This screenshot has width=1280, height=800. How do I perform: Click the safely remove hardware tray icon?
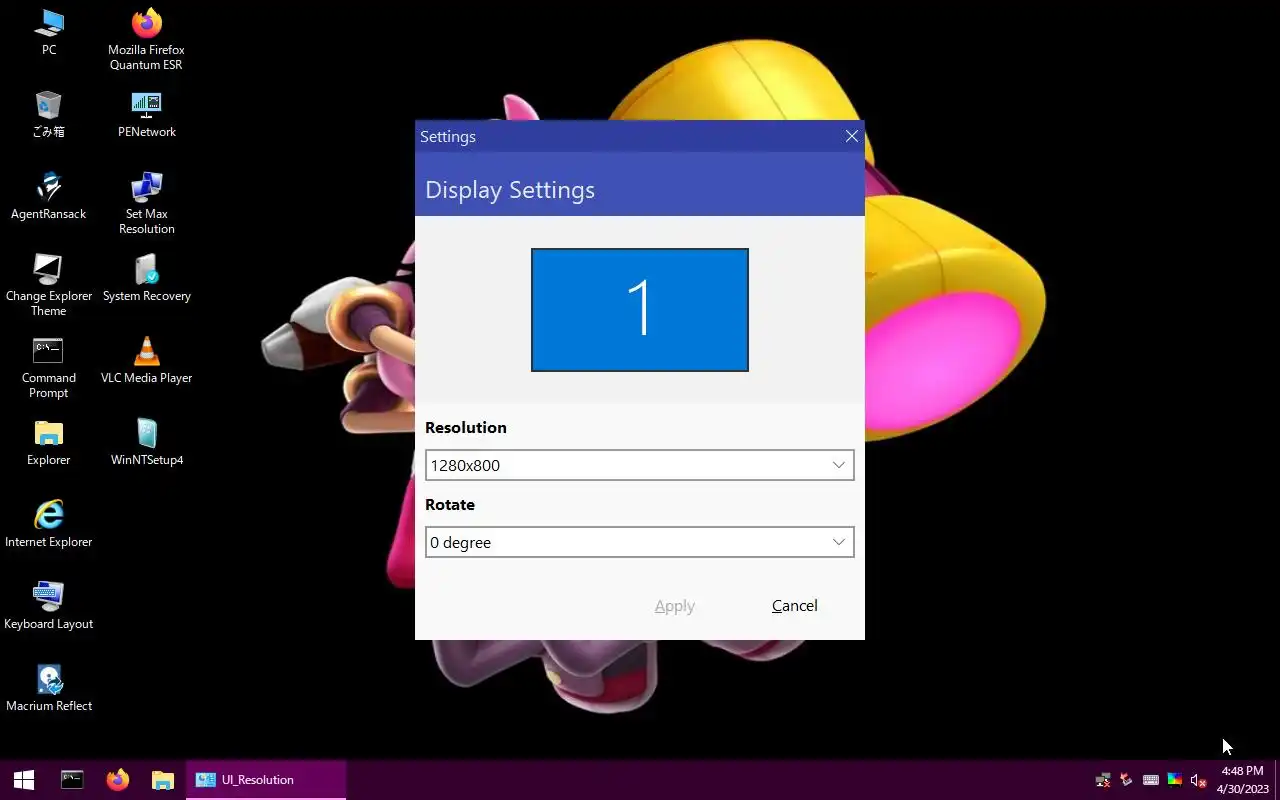click(1127, 780)
